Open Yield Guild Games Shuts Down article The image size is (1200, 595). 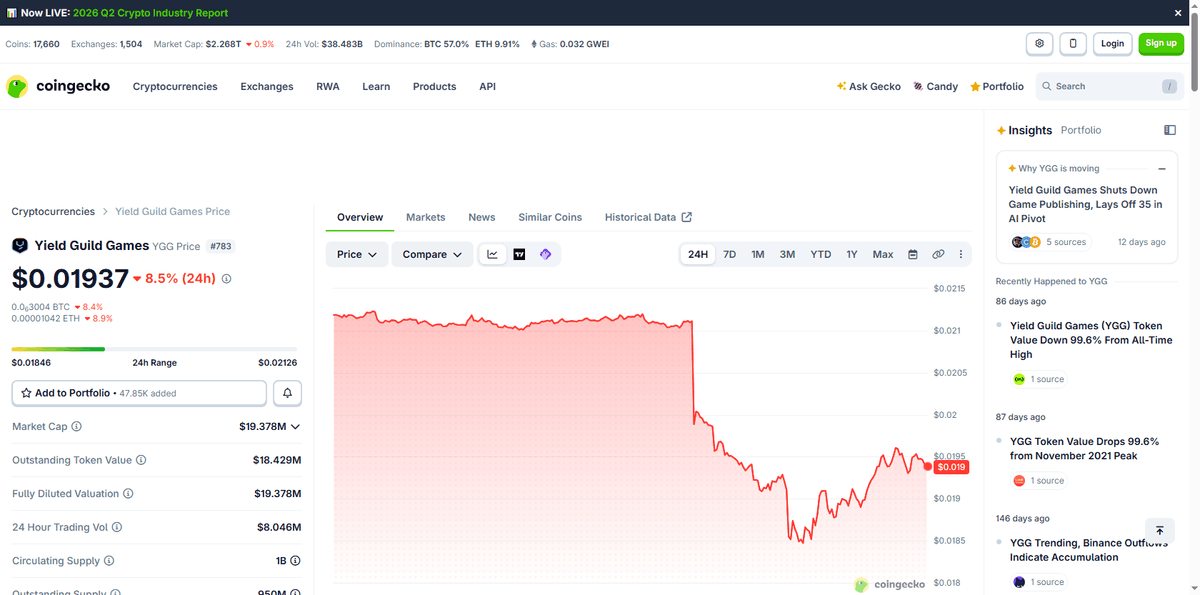[x=1084, y=204]
